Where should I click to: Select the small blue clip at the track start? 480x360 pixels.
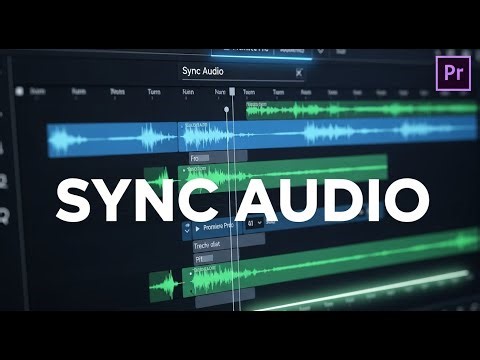point(112,139)
